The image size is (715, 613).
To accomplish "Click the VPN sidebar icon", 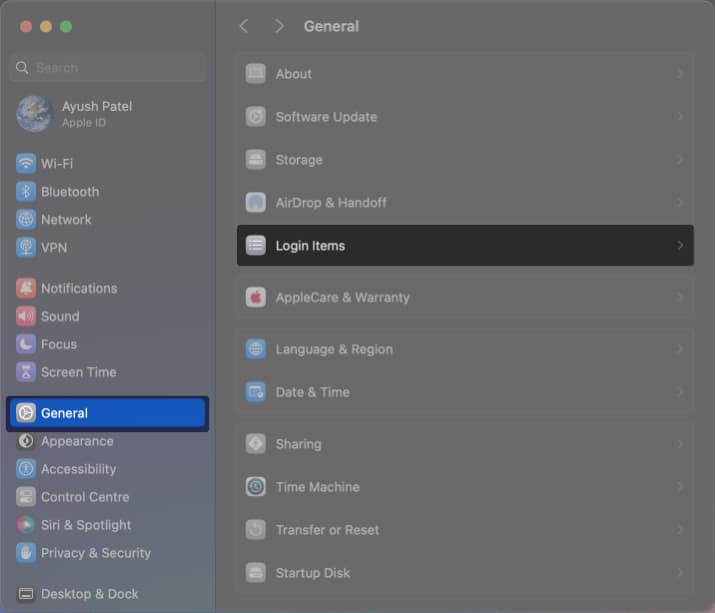I will [x=26, y=247].
